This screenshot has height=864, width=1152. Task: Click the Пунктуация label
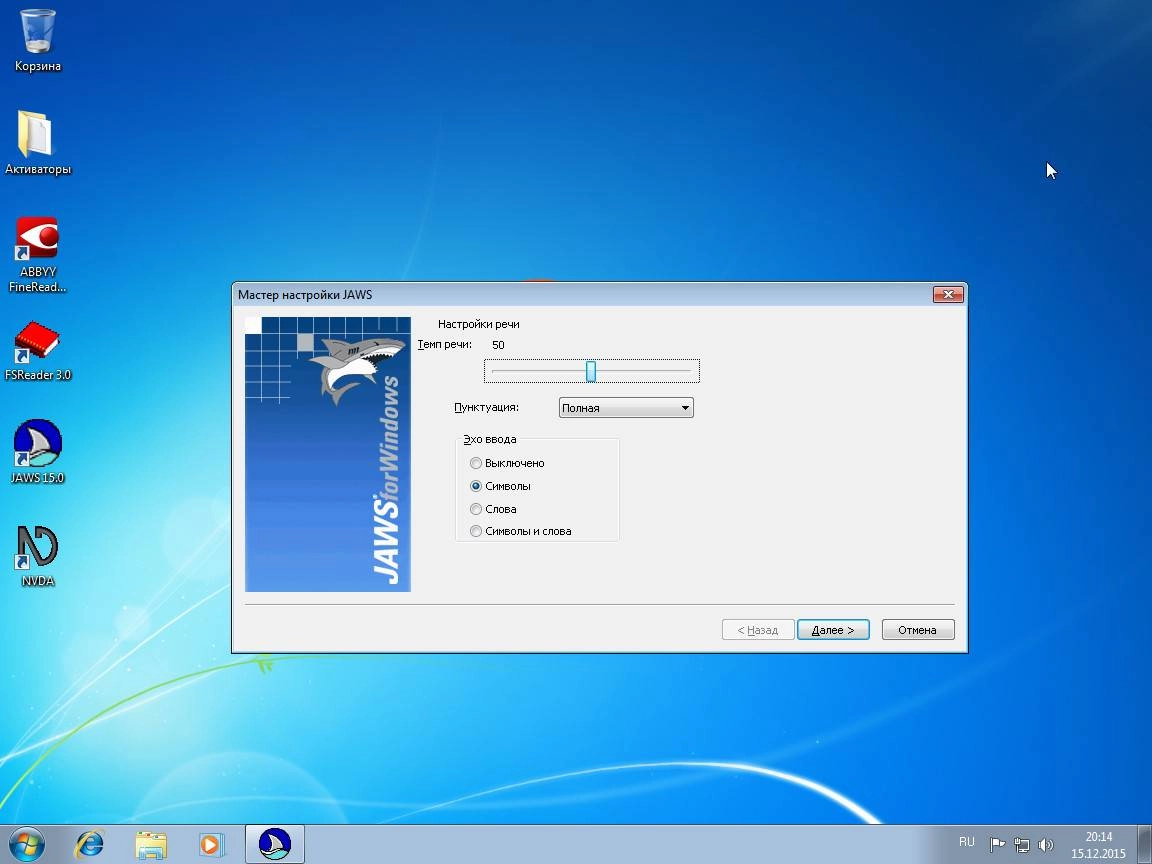[486, 407]
